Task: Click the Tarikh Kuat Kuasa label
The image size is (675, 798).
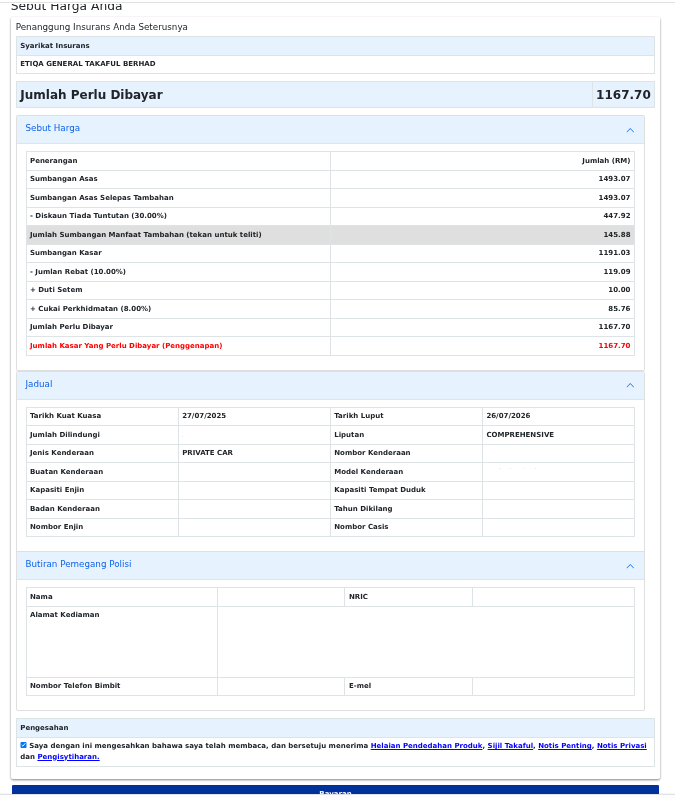Action: click(x=66, y=416)
